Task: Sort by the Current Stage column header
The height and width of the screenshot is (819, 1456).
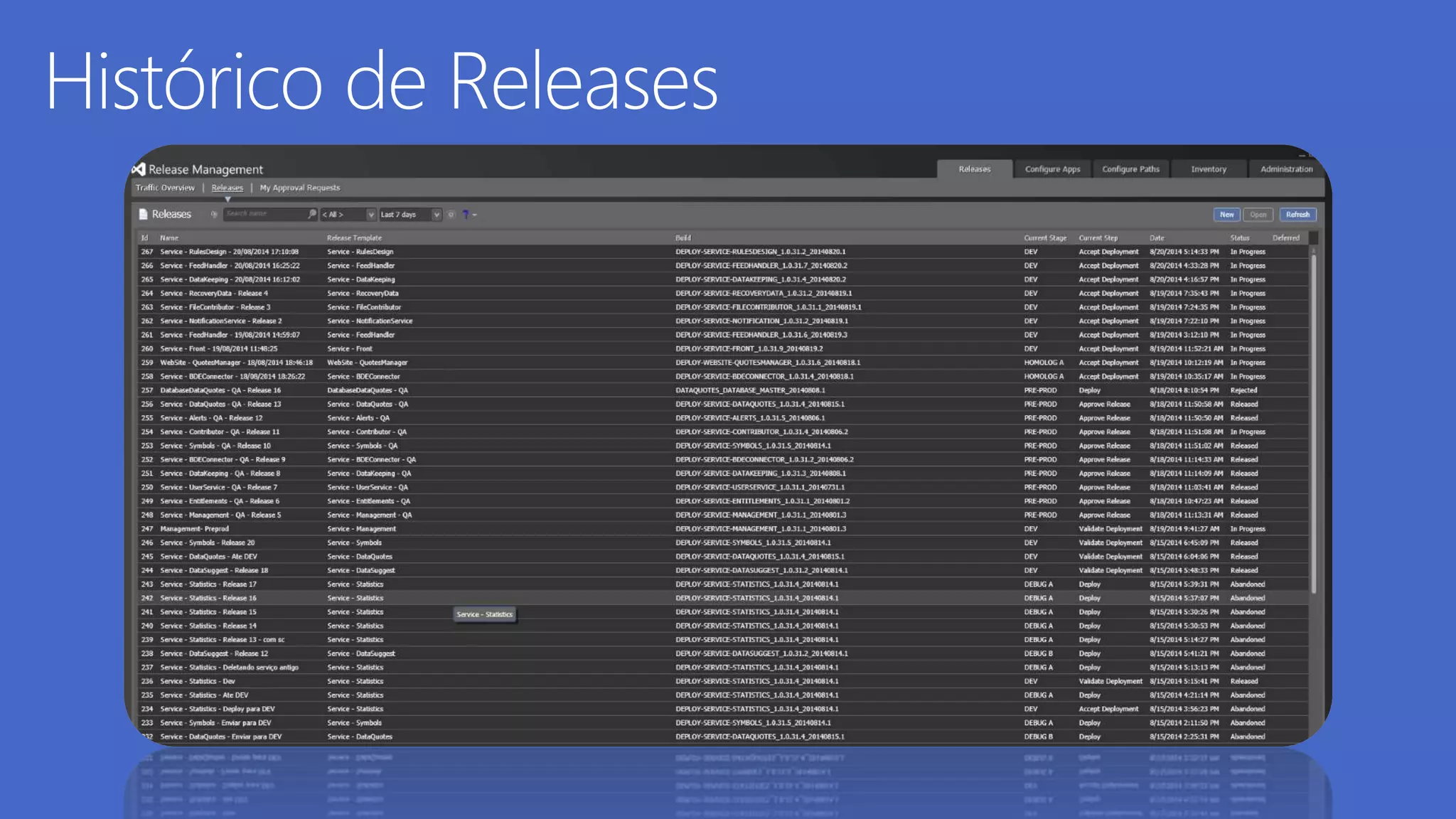Action: coord(1044,238)
